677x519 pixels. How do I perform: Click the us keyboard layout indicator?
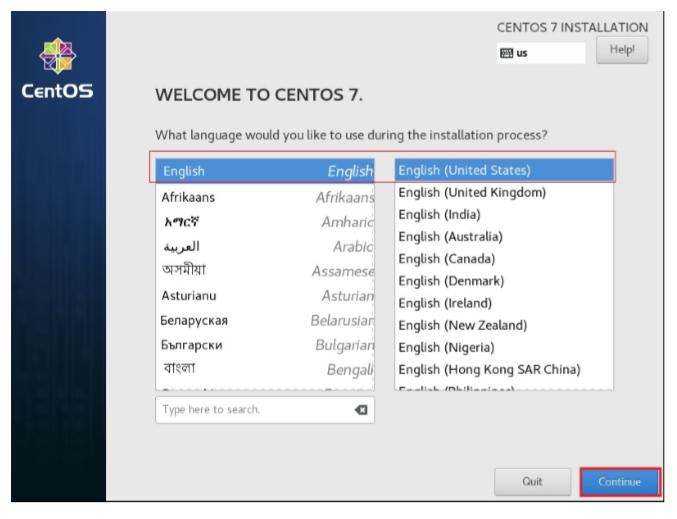[x=541, y=53]
